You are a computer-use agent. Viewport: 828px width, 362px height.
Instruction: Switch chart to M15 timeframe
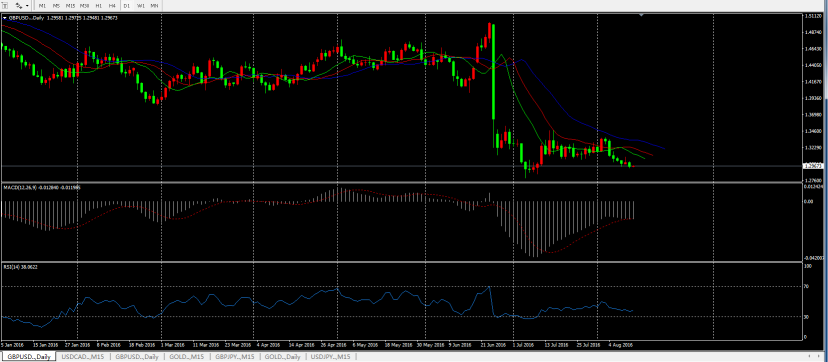(70, 5)
